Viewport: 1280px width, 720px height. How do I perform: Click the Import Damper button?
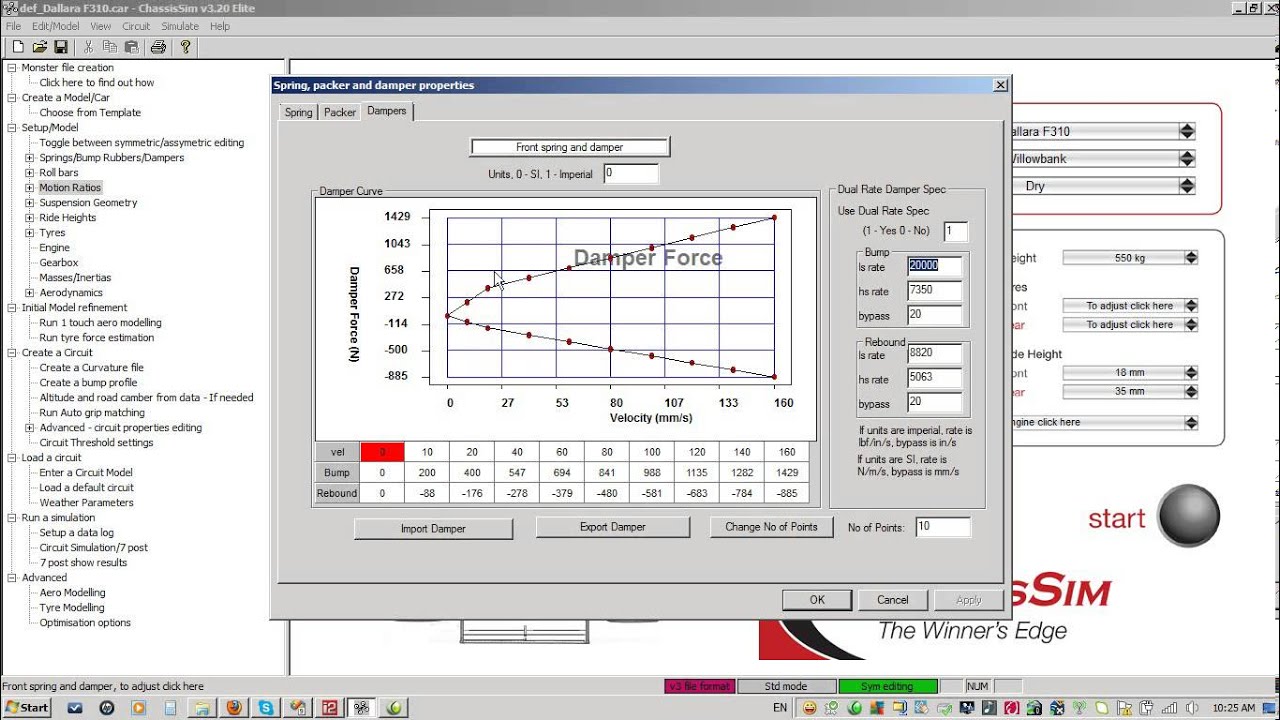[x=433, y=529]
